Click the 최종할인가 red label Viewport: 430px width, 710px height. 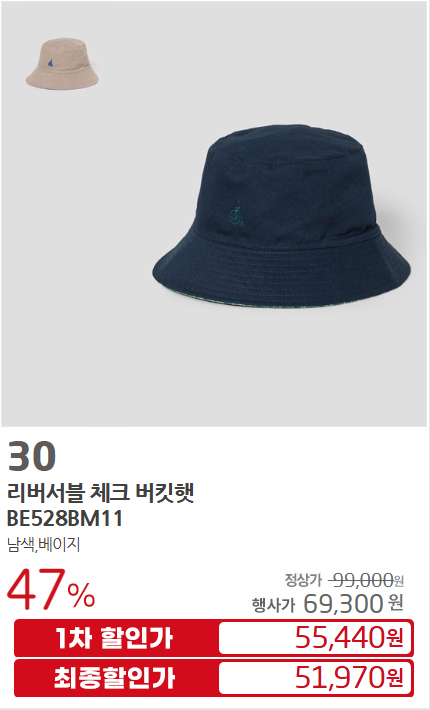tap(115, 678)
